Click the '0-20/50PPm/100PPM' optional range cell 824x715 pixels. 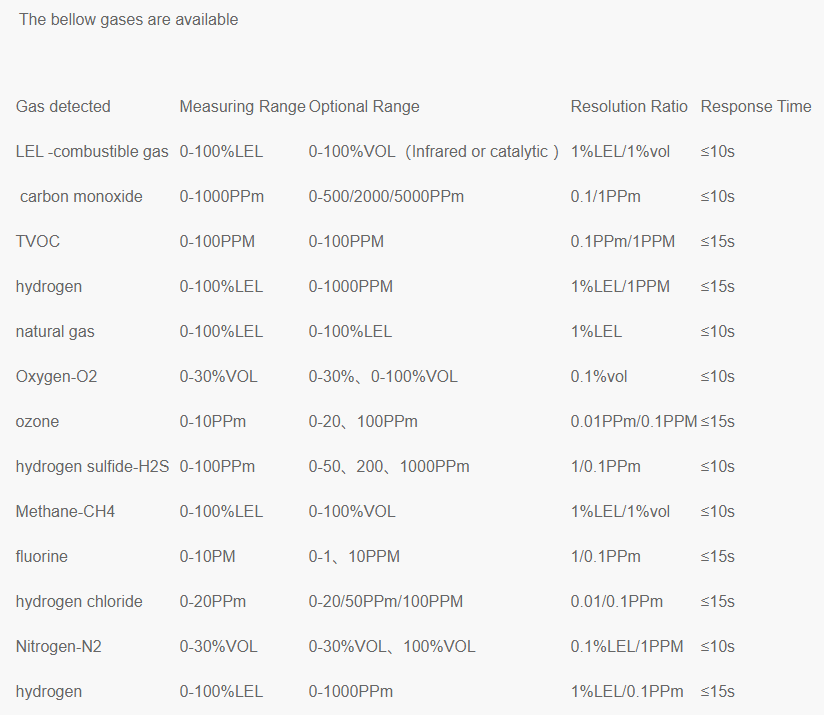coord(385,601)
